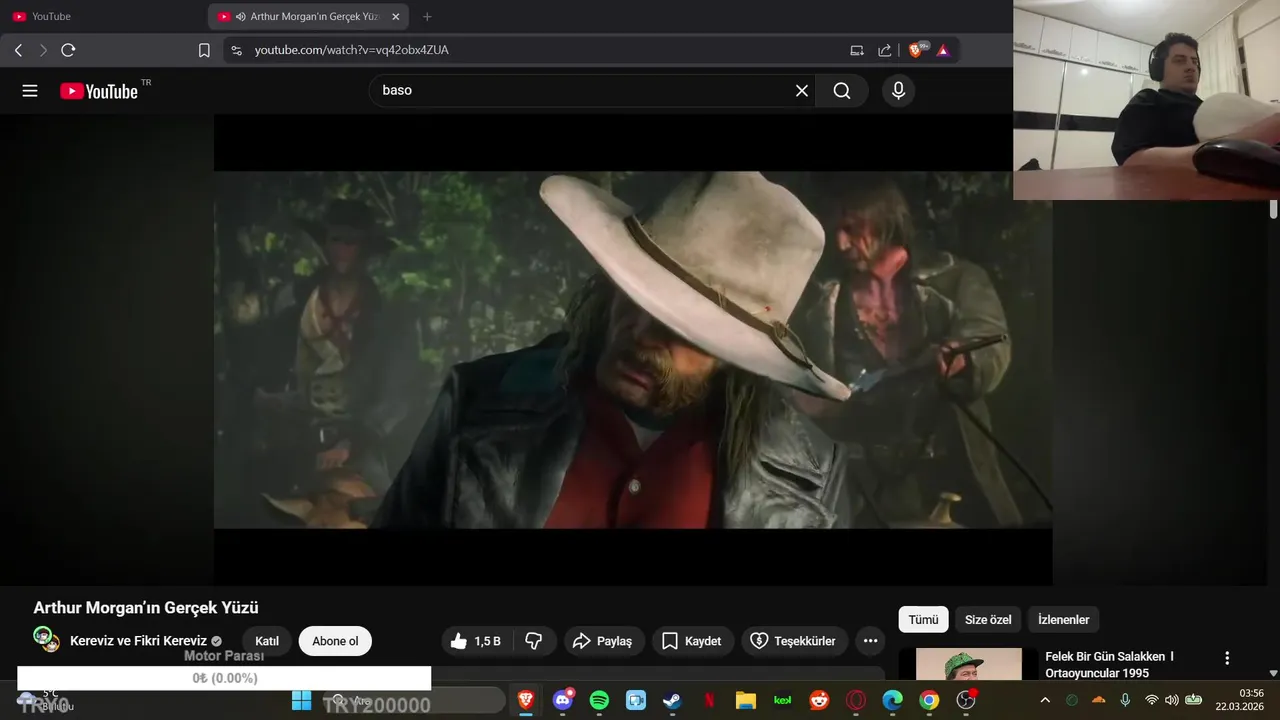
Task: Dislike the video with thumbs down
Action: [x=534, y=641]
